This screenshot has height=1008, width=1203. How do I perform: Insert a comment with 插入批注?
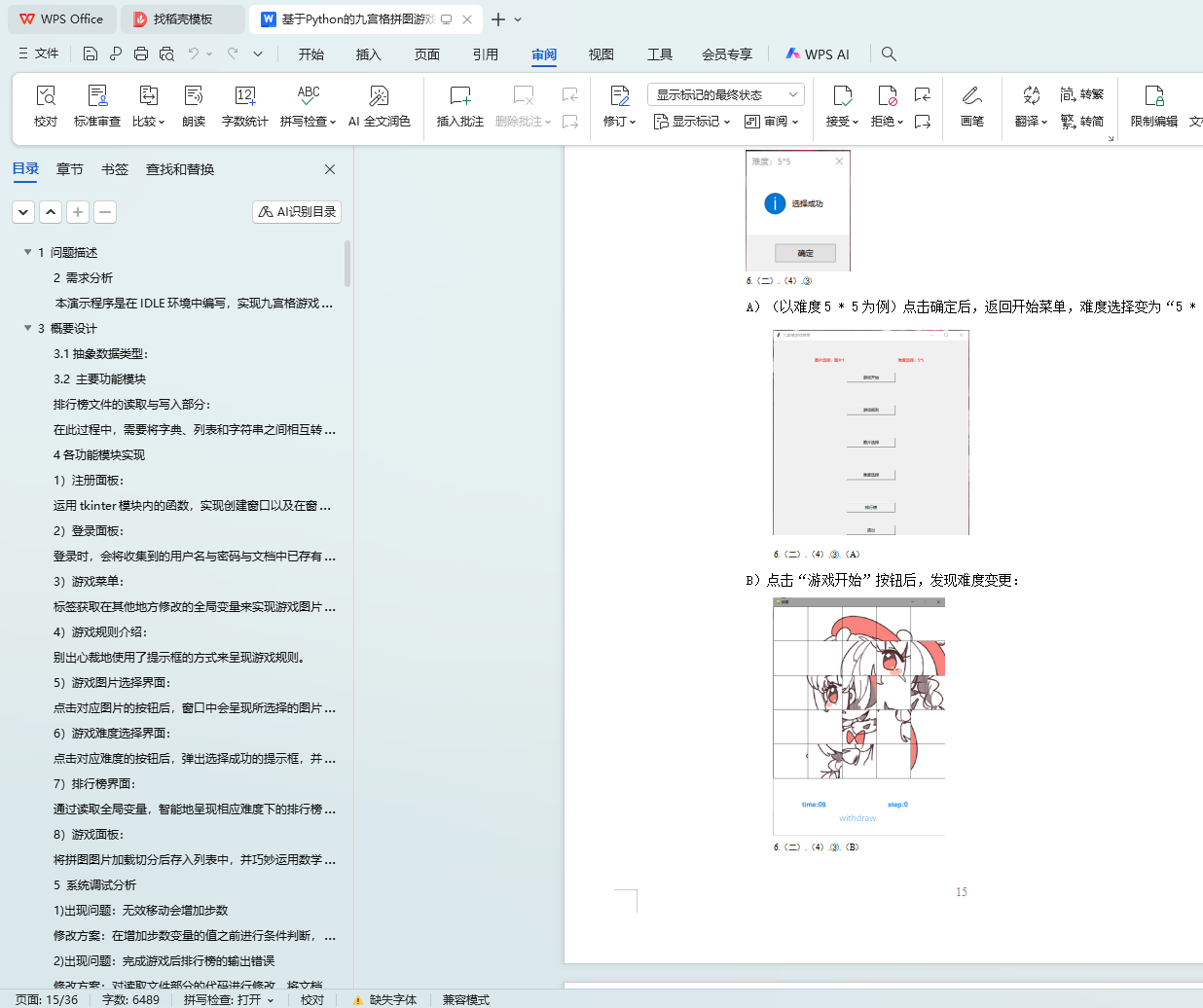pyautogui.click(x=460, y=106)
